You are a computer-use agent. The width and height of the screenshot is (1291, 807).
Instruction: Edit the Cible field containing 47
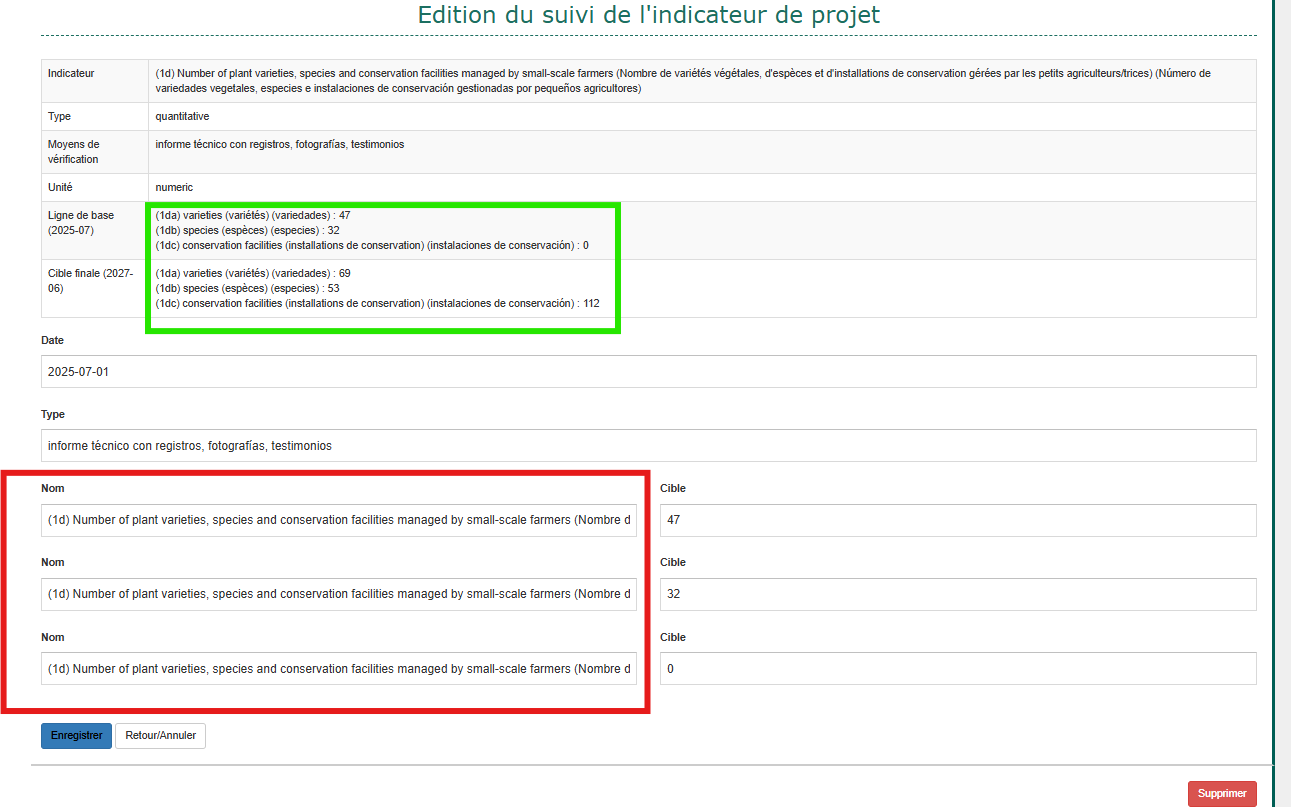pos(957,520)
